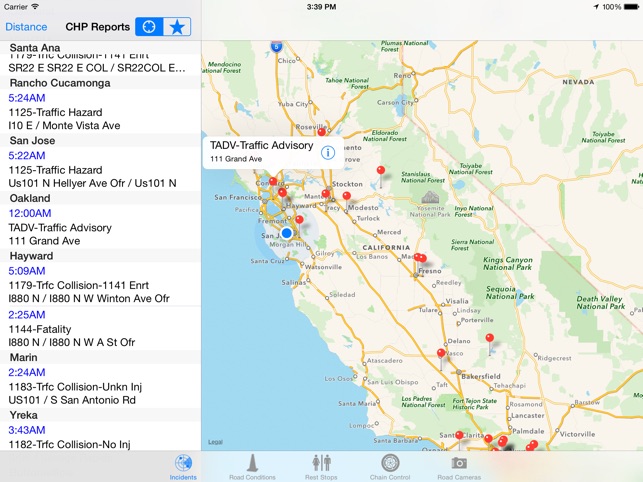This screenshot has height=482, width=643.
Task: Select the 1144-Fatality entry
Action: [40, 329]
